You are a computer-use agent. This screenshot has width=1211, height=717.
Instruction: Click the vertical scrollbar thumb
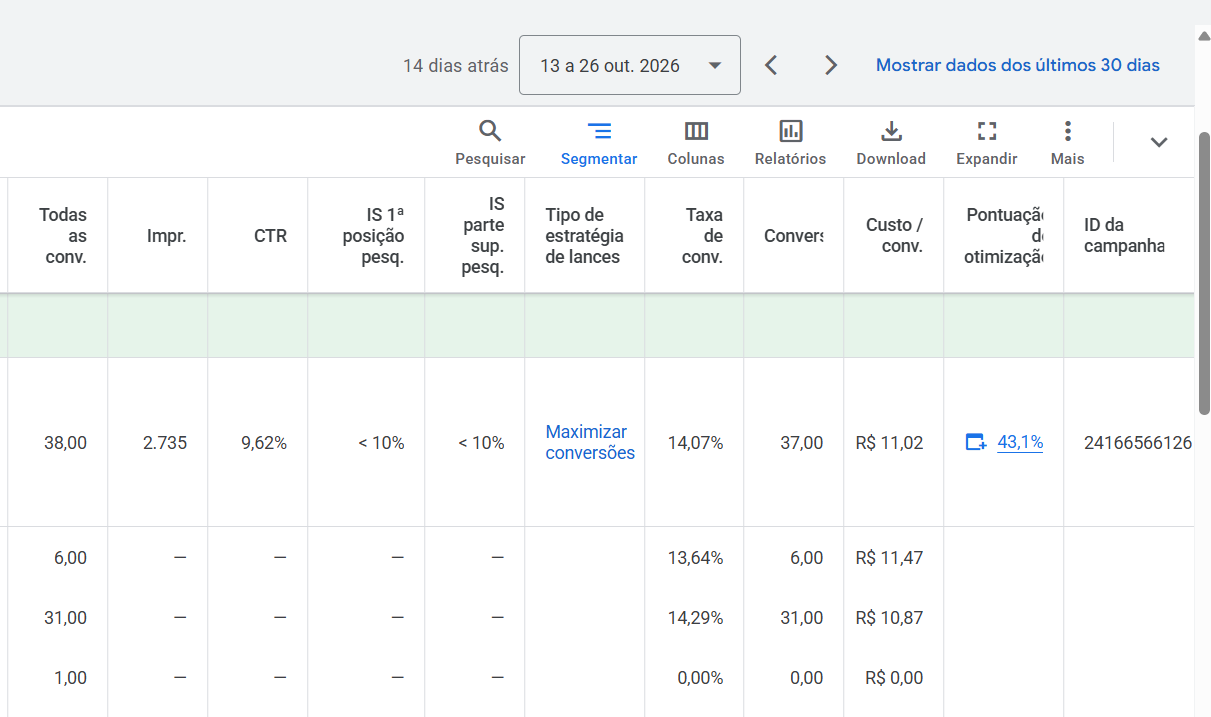point(1204,272)
